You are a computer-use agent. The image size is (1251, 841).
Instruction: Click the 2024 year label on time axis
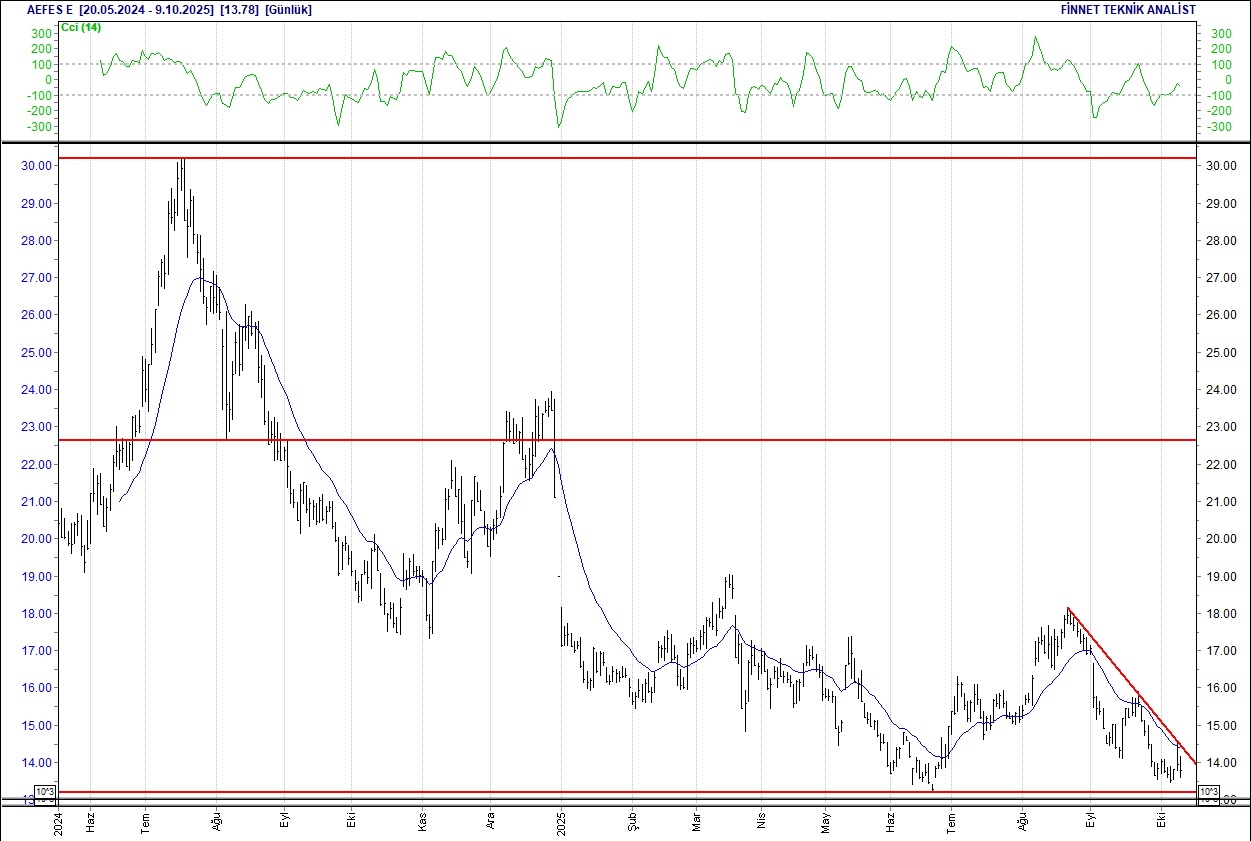[57, 823]
